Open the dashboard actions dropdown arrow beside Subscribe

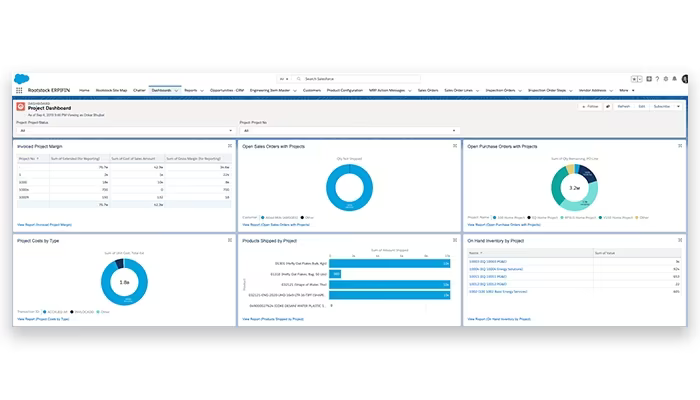pyautogui.click(x=678, y=107)
